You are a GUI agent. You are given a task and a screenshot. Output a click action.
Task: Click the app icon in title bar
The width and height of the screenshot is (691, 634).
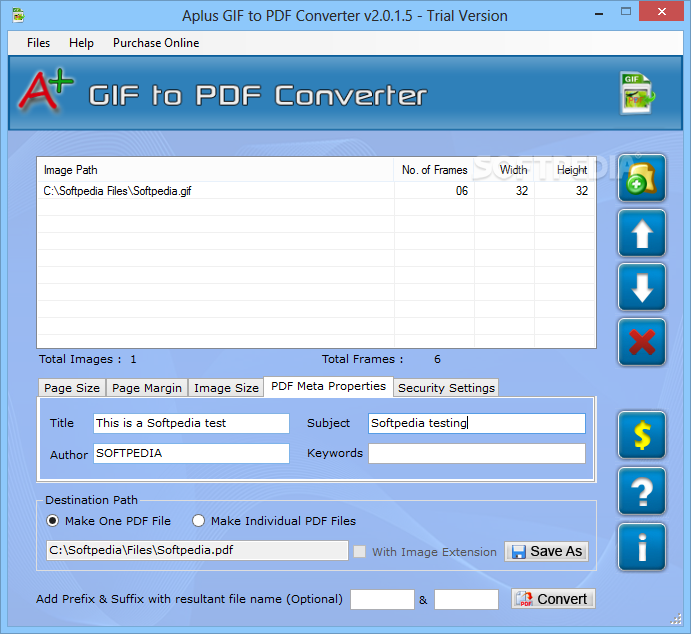coord(18,15)
